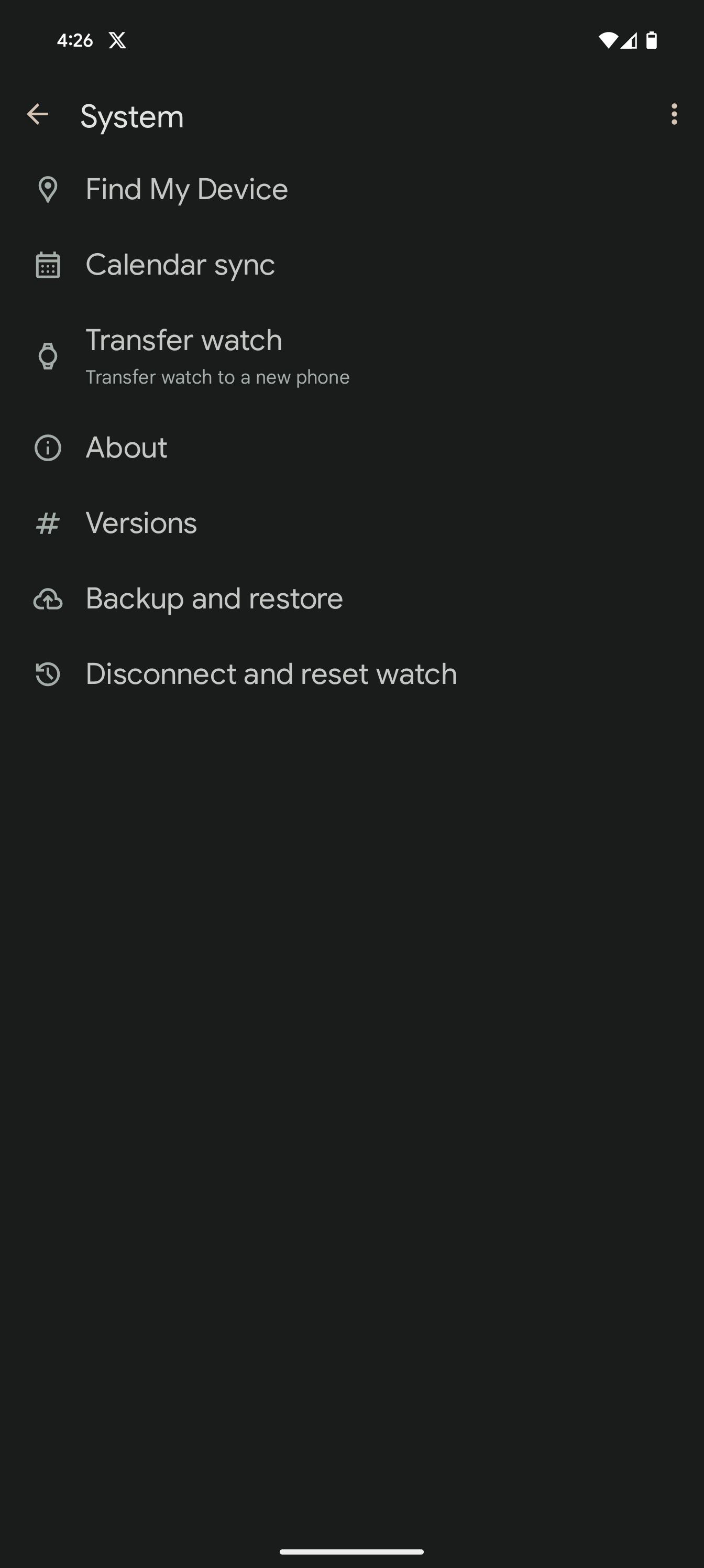Image resolution: width=704 pixels, height=1568 pixels.
Task: View the Versions information
Action: coord(140,522)
